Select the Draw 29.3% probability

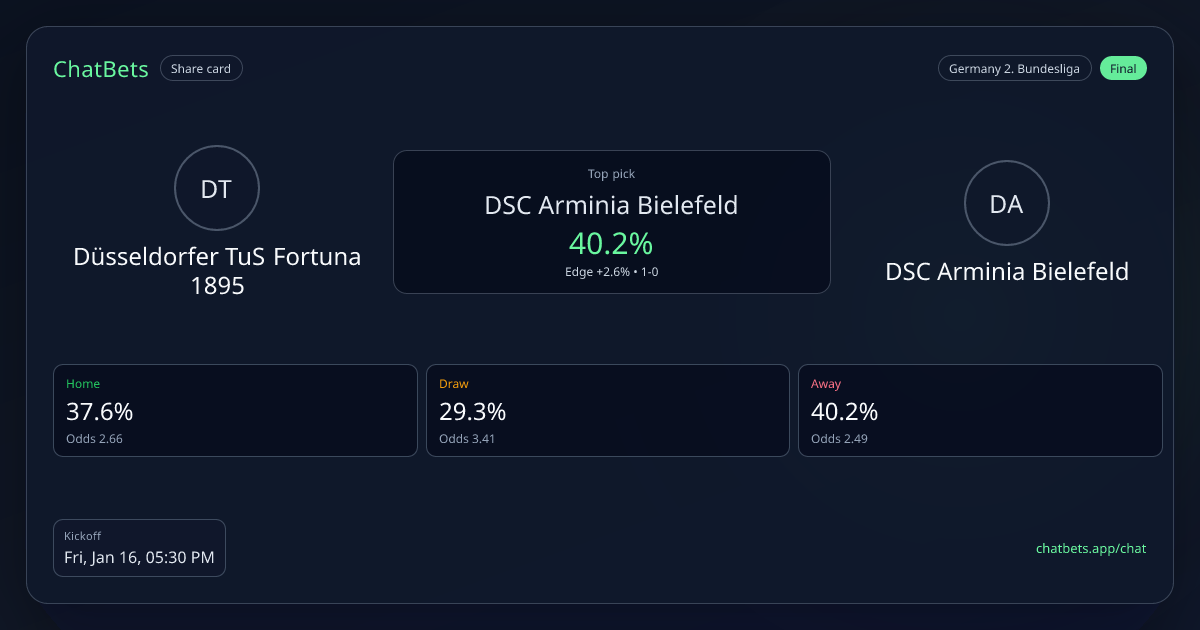[x=472, y=412]
